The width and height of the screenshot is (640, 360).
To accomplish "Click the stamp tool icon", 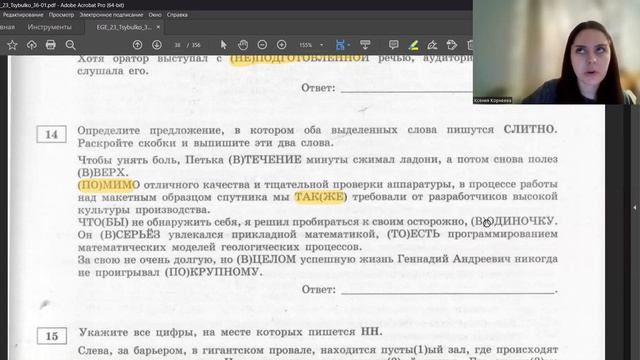I will coord(451,45).
